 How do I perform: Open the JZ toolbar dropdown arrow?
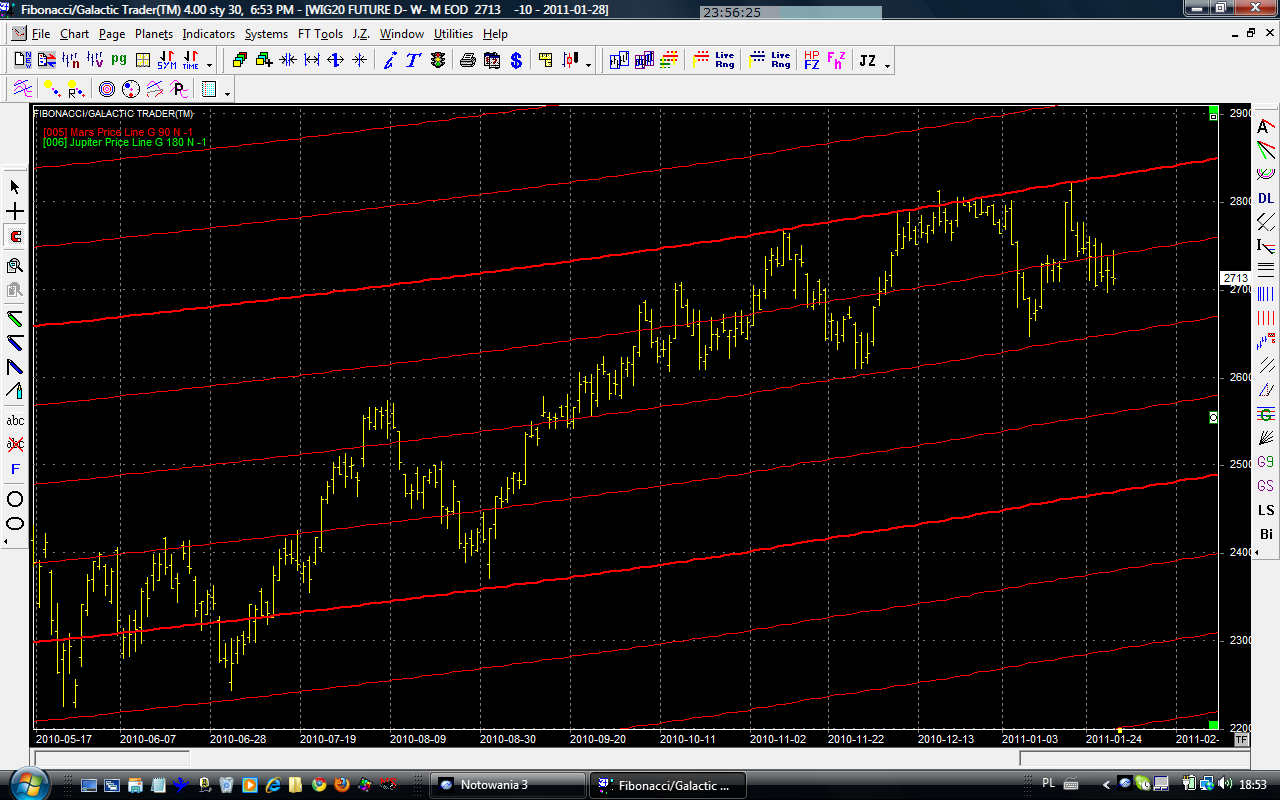888,65
